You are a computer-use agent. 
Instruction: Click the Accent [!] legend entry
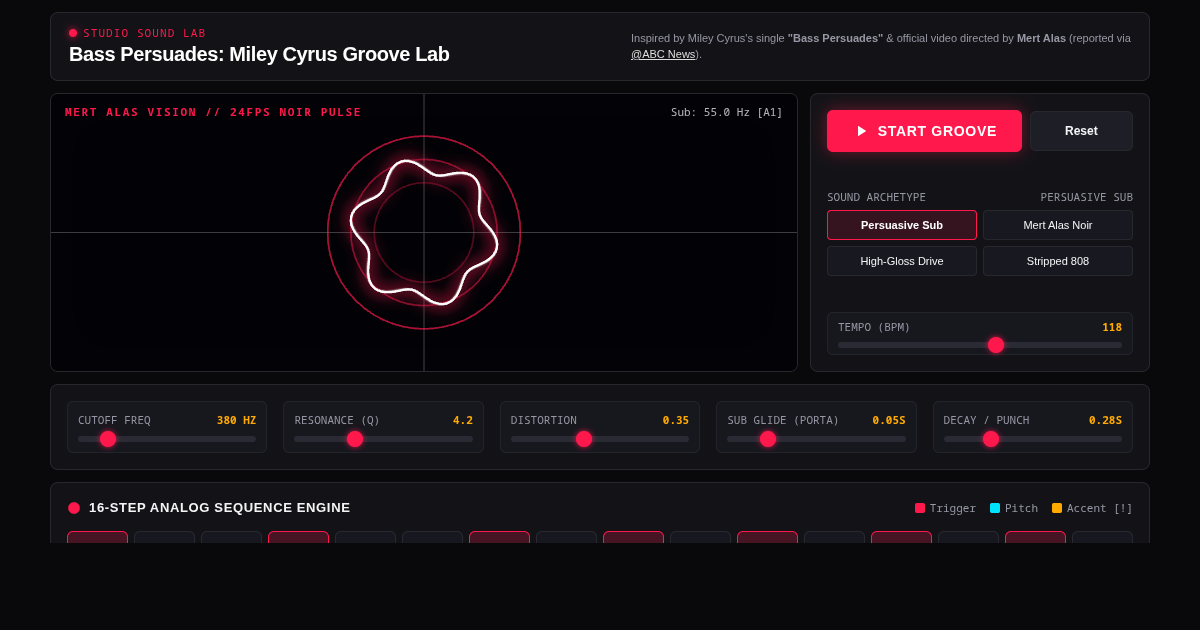[1092, 508]
